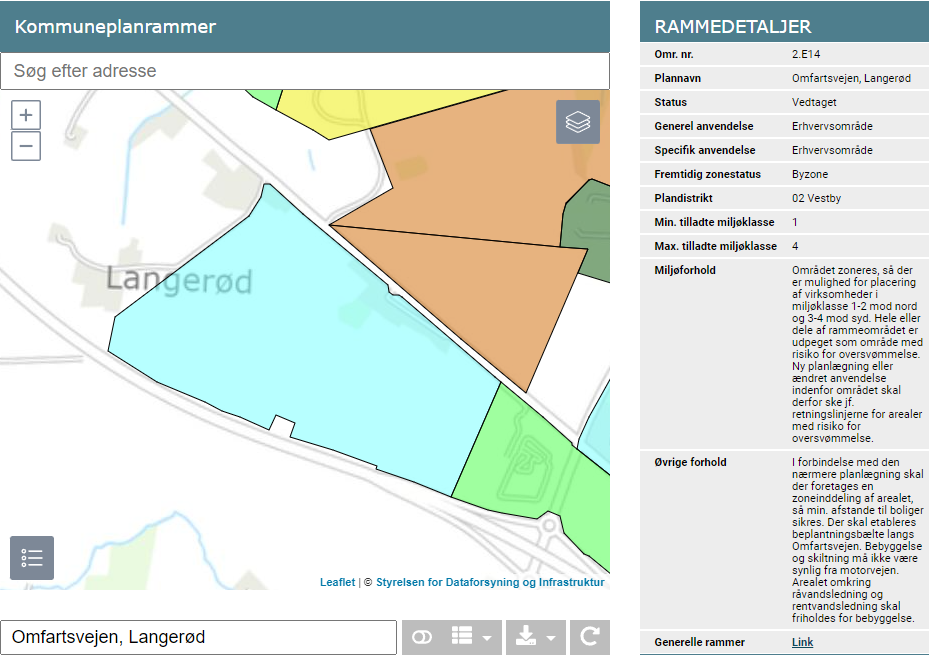Click the 'Søg efter adresse' search field
Screen dimensions: 934x655
click(x=305, y=71)
